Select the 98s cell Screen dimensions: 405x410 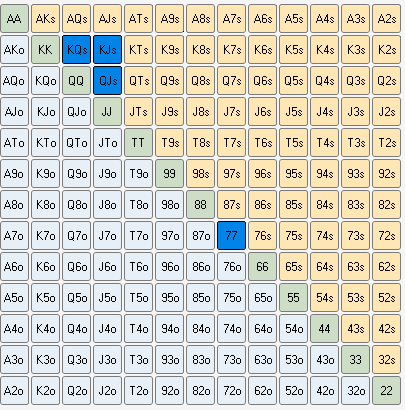[x=200, y=174]
